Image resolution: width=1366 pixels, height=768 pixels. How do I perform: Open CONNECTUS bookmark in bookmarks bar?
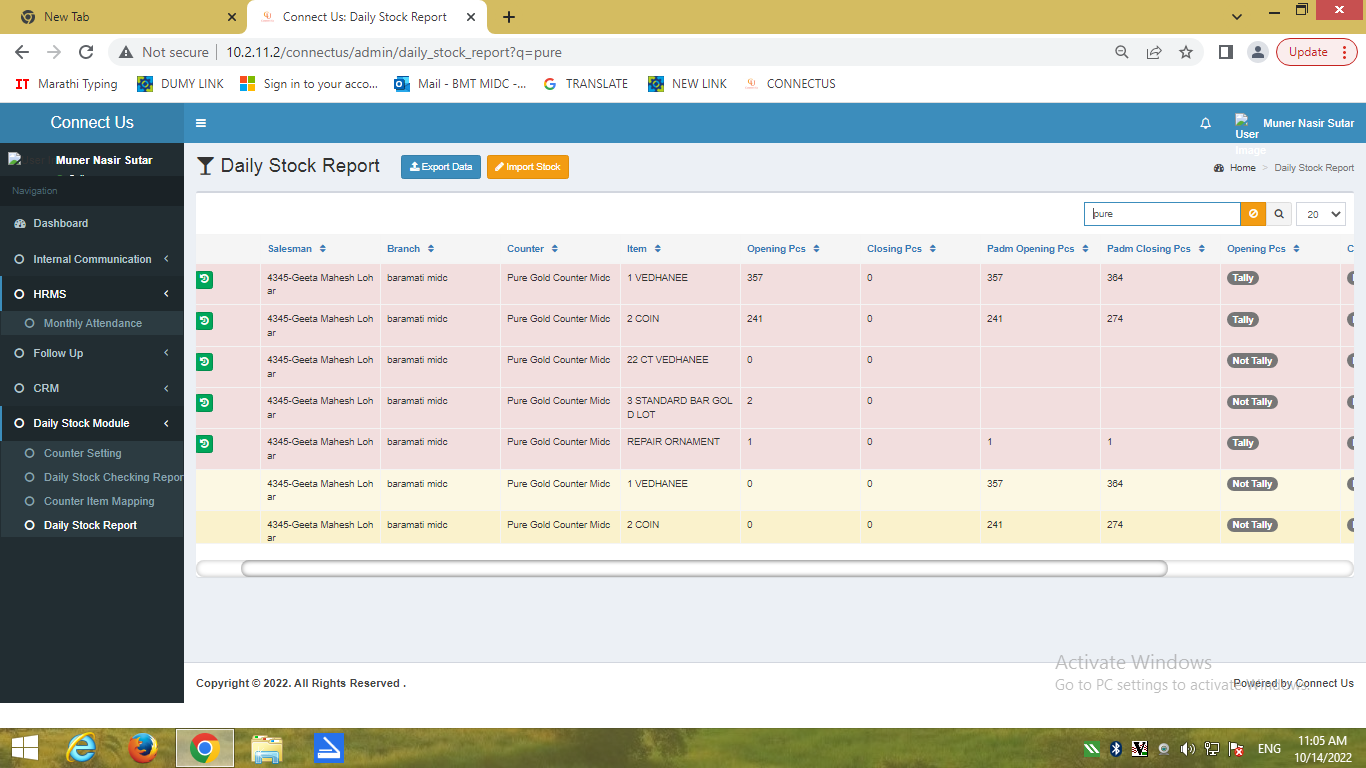(790, 84)
